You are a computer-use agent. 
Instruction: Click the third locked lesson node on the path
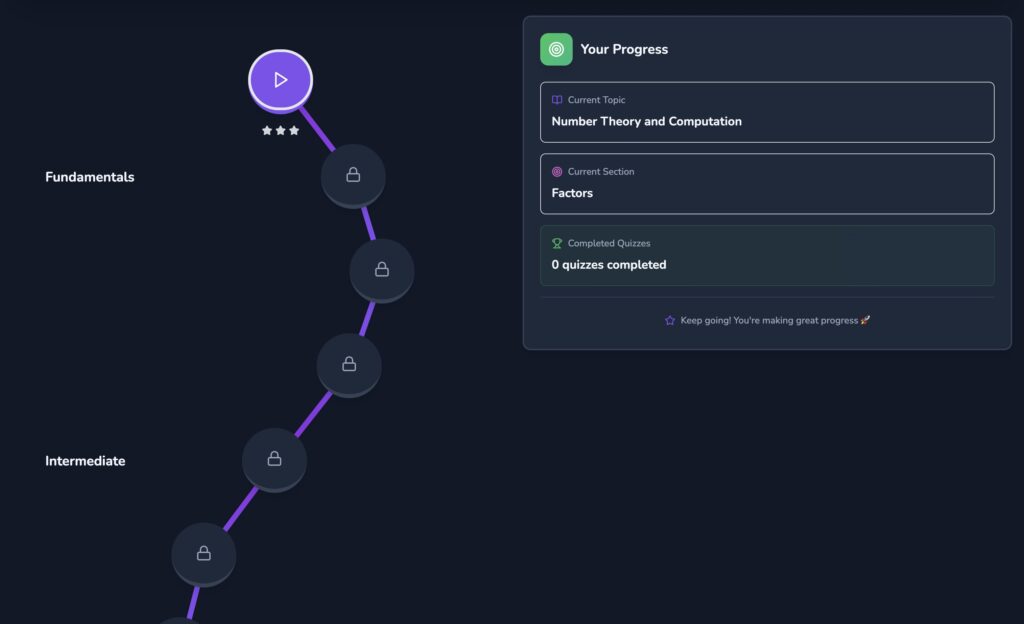[349, 364]
